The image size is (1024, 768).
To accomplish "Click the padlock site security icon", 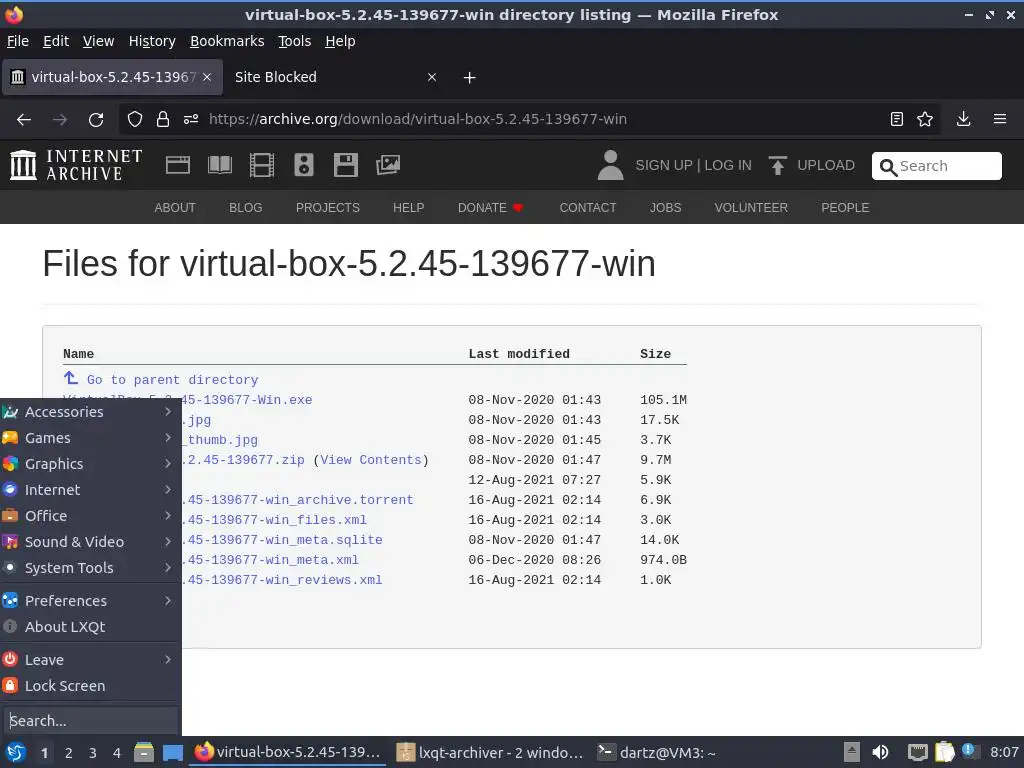I will 163,119.
